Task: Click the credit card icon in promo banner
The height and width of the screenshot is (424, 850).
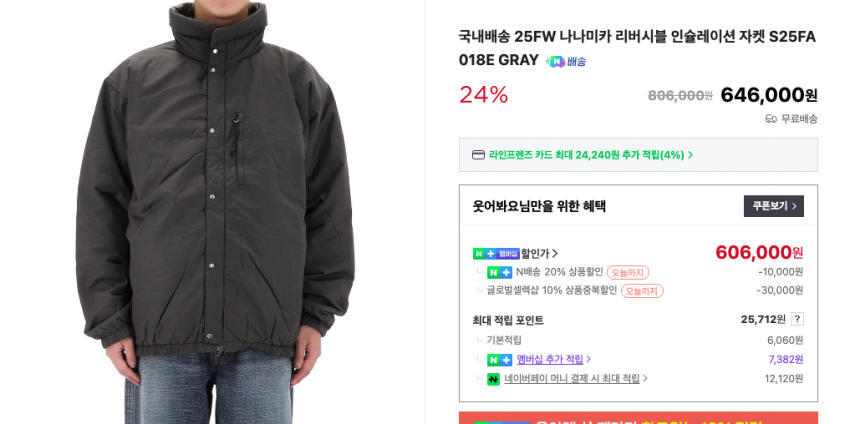Action: (x=478, y=155)
